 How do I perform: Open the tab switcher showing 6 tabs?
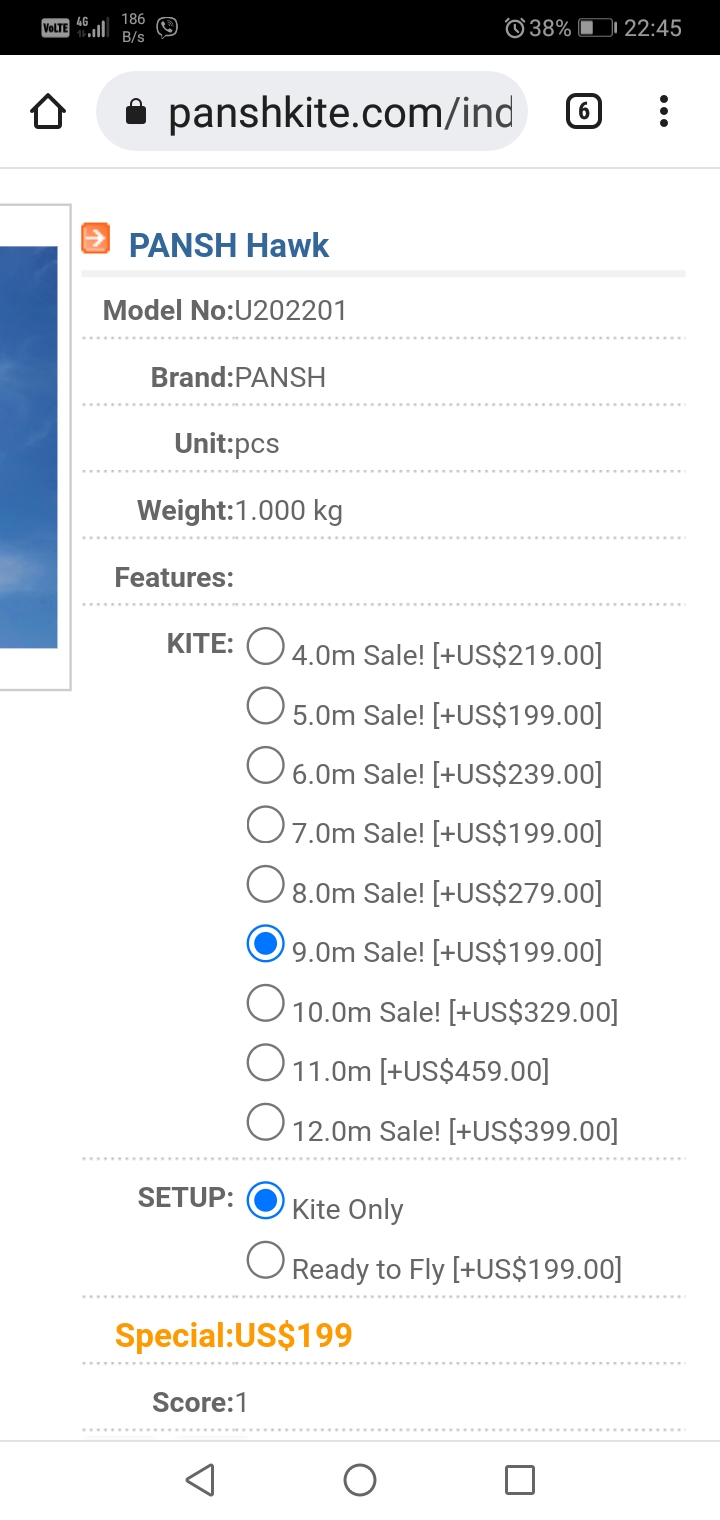coord(584,112)
